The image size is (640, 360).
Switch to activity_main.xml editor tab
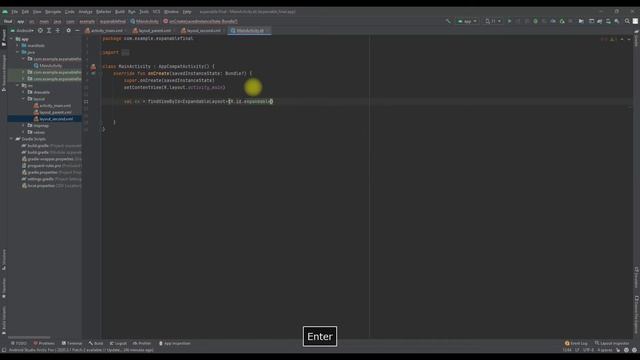[106, 31]
